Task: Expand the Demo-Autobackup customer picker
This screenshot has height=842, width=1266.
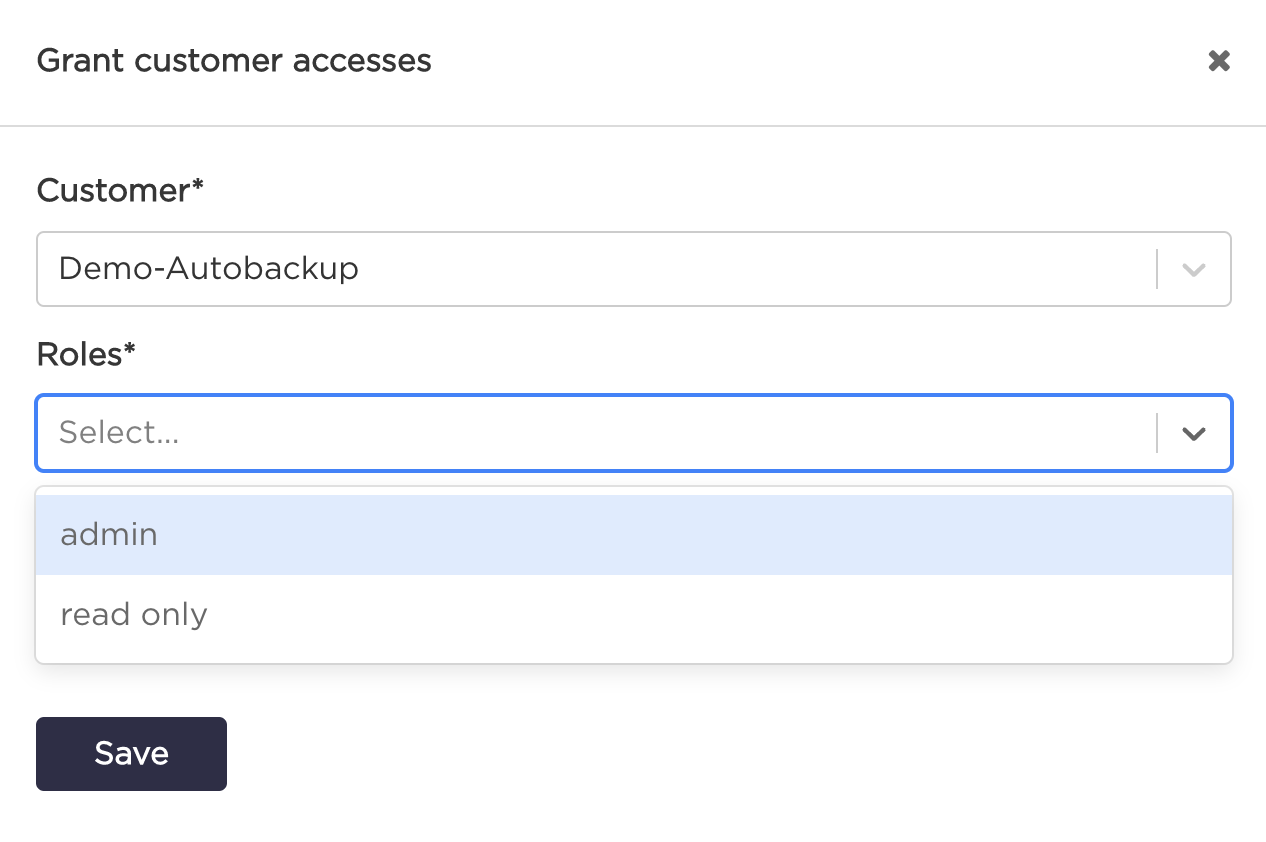Action: (x=1193, y=268)
